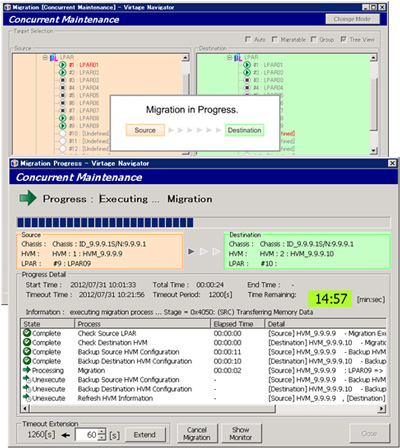The image size is (400, 448).
Task: Click the timeout extension seconds input field
Action: click(x=87, y=435)
